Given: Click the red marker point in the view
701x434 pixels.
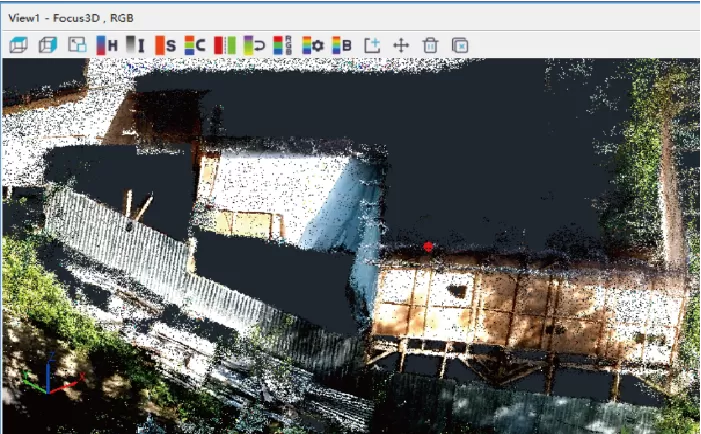Looking at the screenshot, I should [428, 246].
